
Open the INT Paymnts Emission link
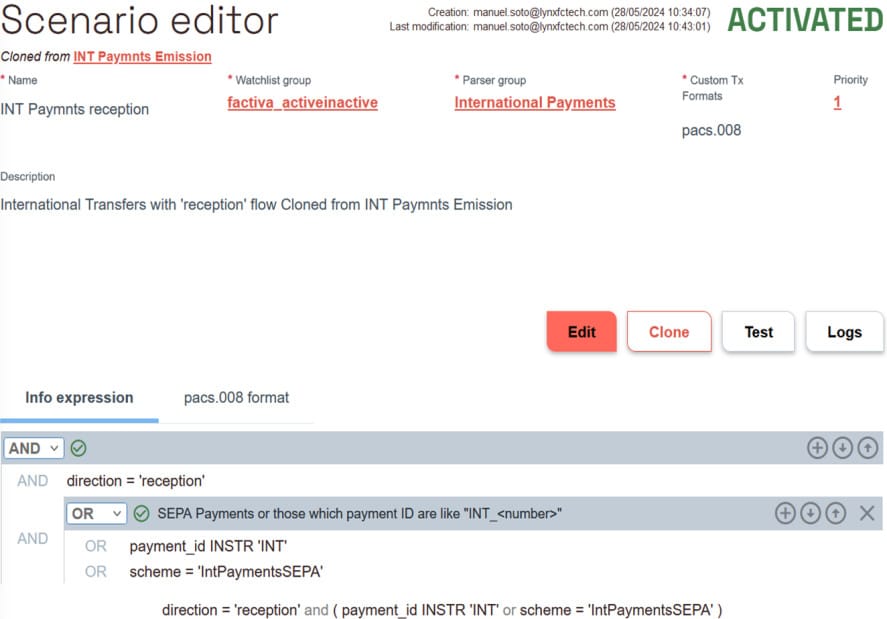(140, 56)
